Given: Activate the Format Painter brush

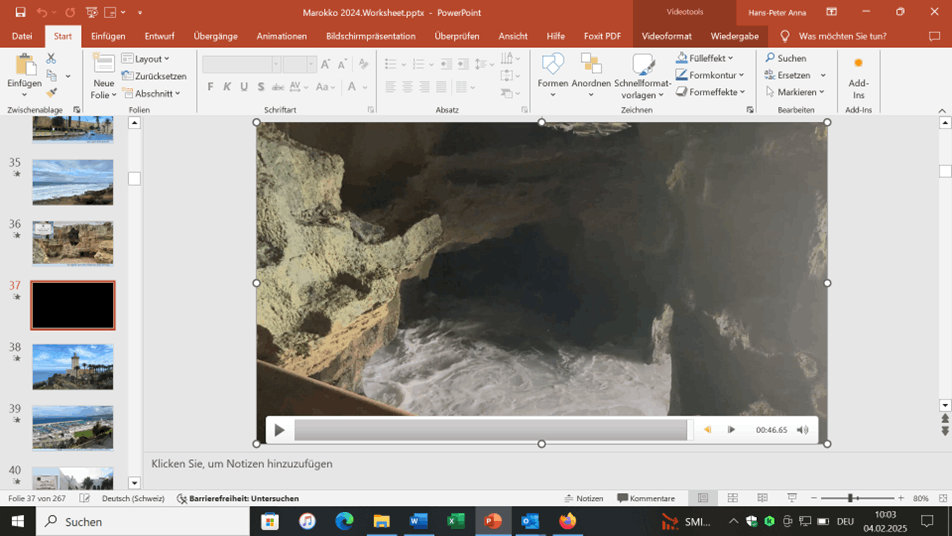Looking at the screenshot, I should [52, 93].
